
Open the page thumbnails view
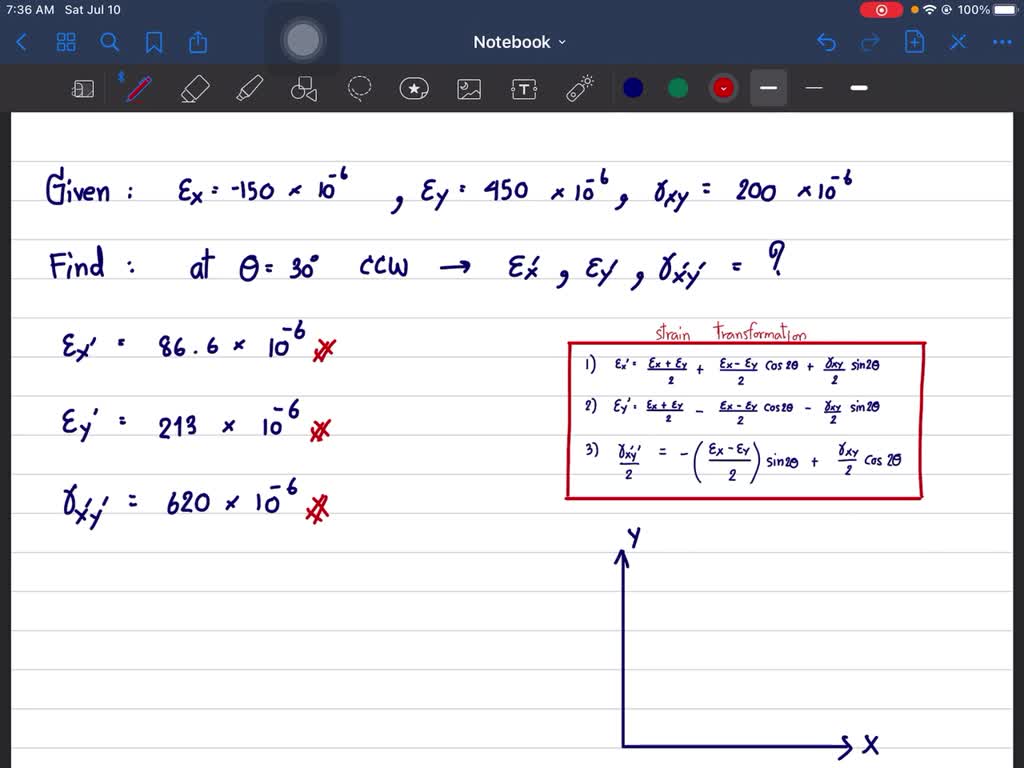click(x=66, y=42)
